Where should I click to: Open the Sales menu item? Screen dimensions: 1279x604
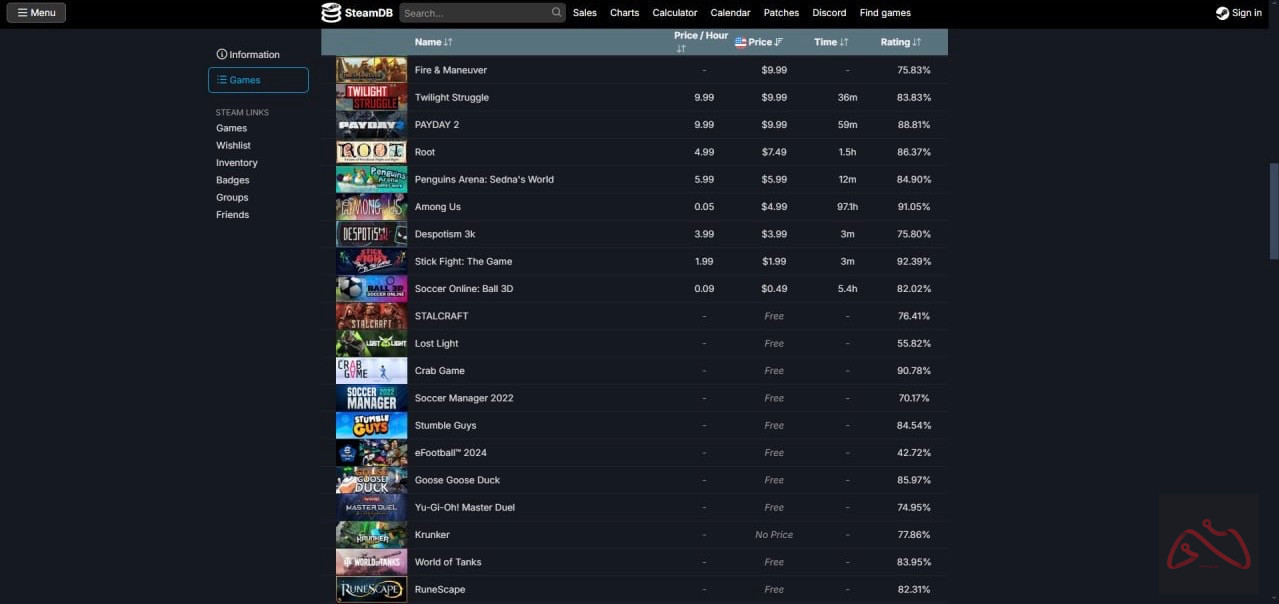[x=585, y=13]
